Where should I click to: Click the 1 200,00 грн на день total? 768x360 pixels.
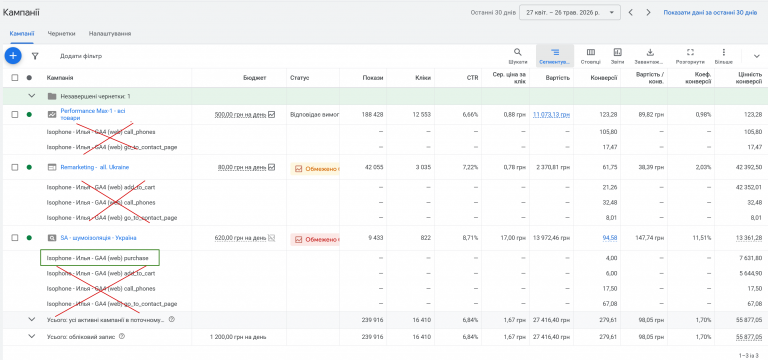click(x=238, y=337)
